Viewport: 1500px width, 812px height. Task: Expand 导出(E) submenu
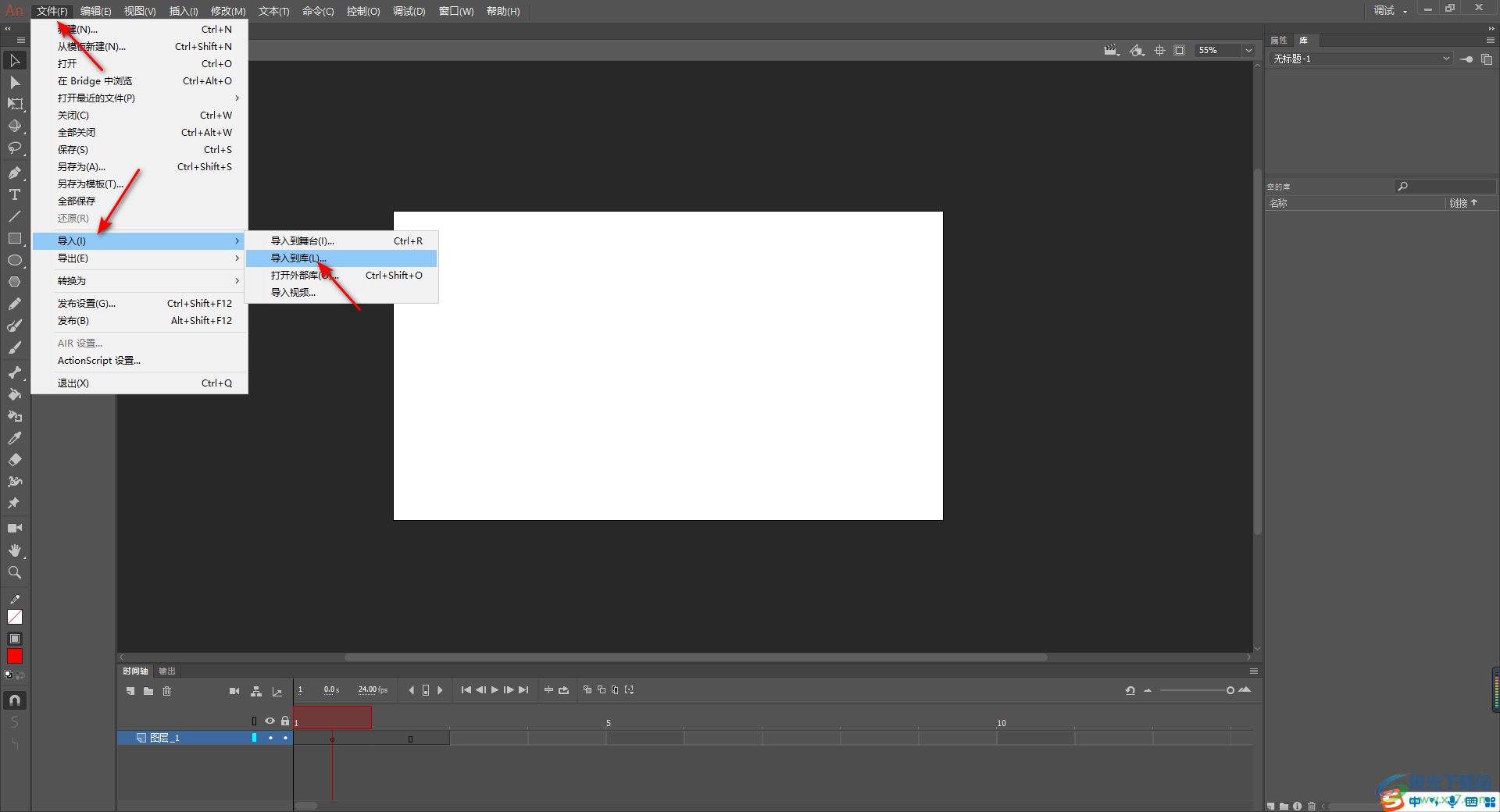(x=141, y=258)
